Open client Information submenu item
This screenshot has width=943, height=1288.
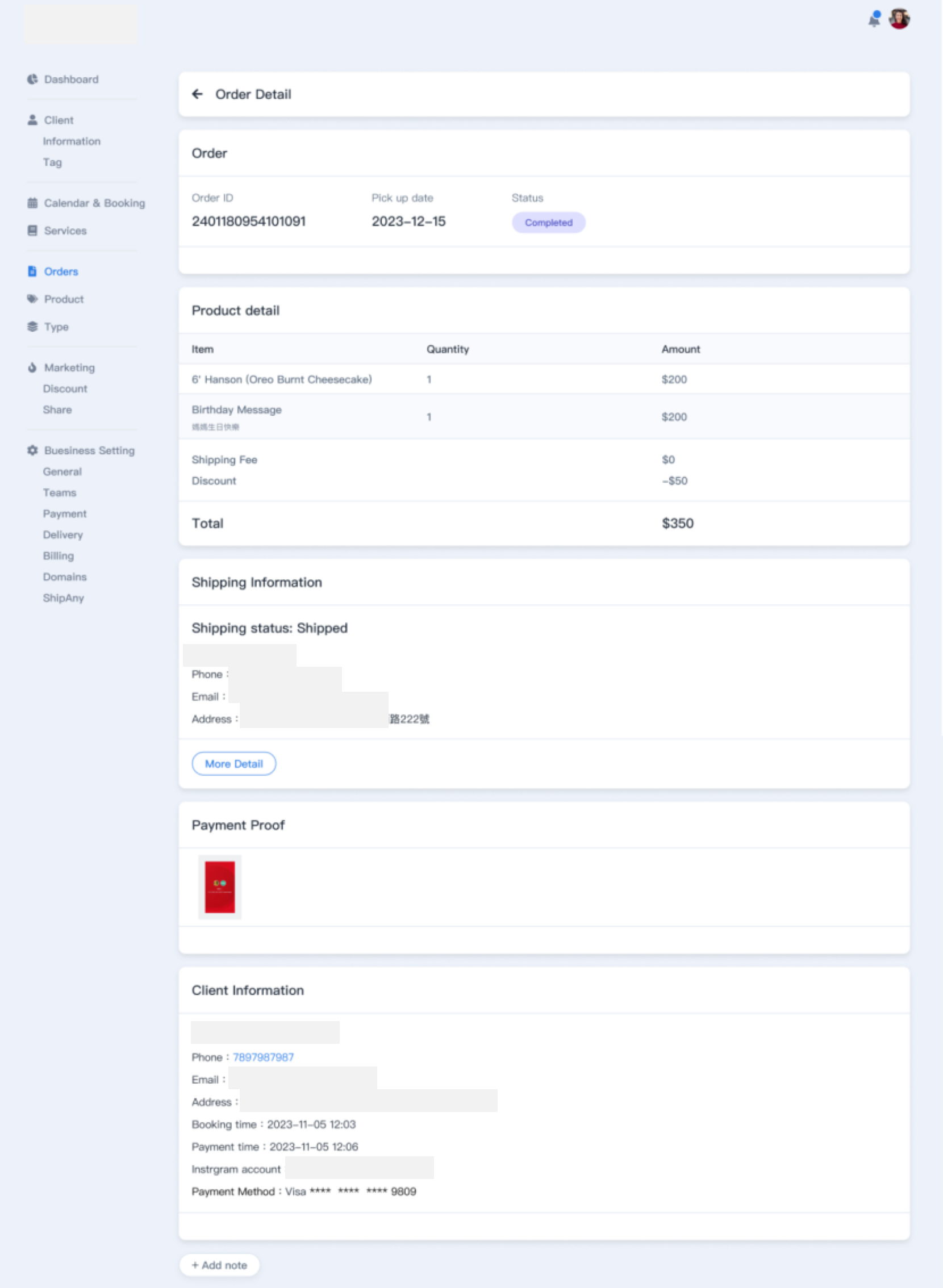pyautogui.click(x=72, y=141)
